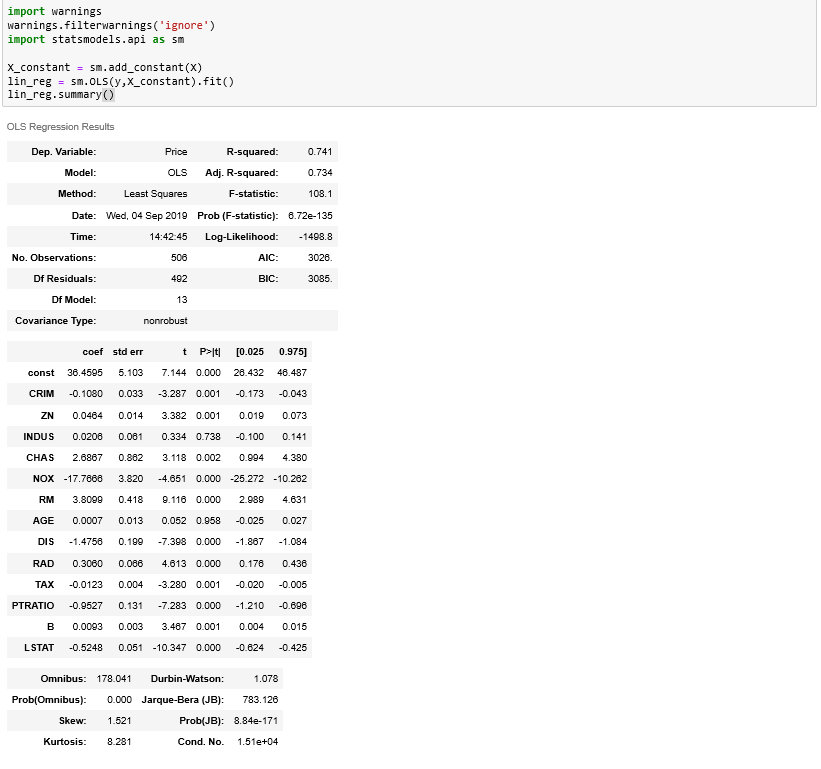
Task: Click the R-squared value 0.741
Action: (x=320, y=152)
